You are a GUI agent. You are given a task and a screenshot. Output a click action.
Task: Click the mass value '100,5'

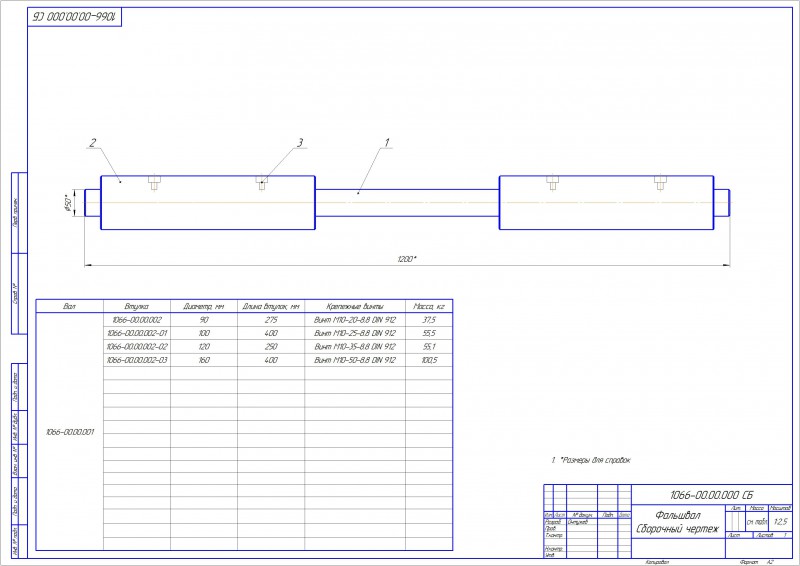point(429,360)
